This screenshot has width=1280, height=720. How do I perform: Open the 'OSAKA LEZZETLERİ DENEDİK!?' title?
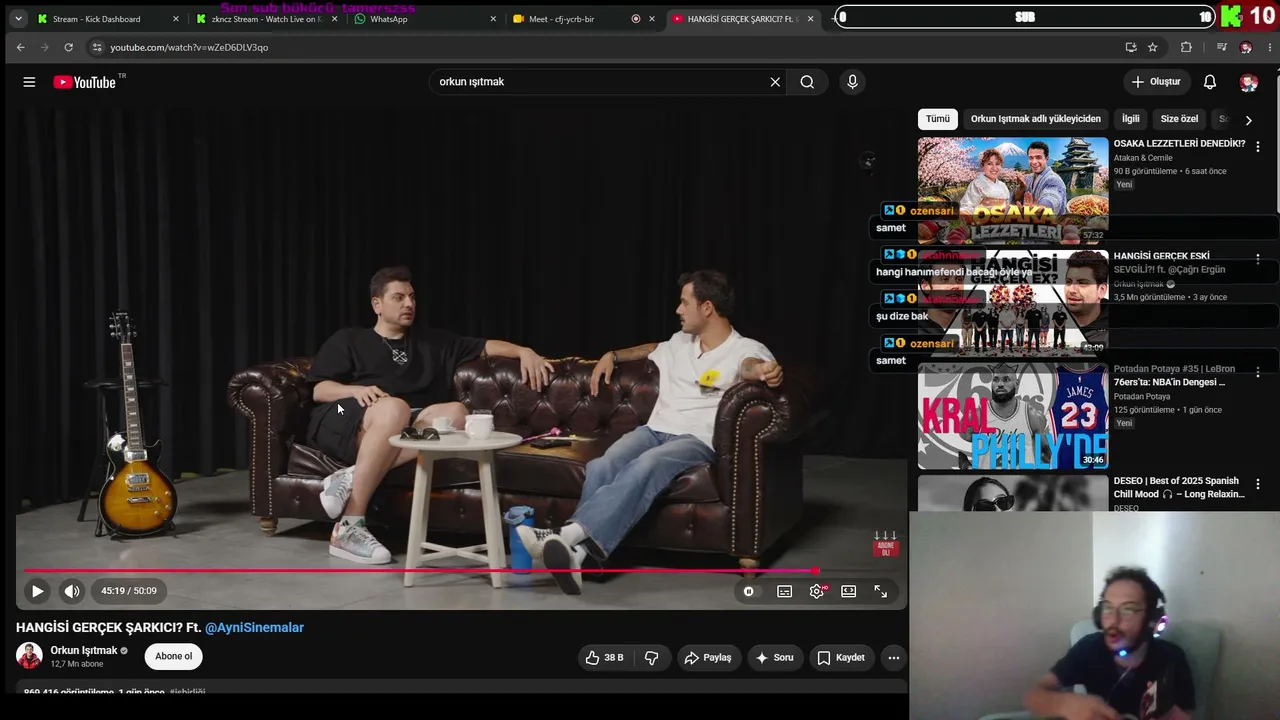tap(1180, 143)
